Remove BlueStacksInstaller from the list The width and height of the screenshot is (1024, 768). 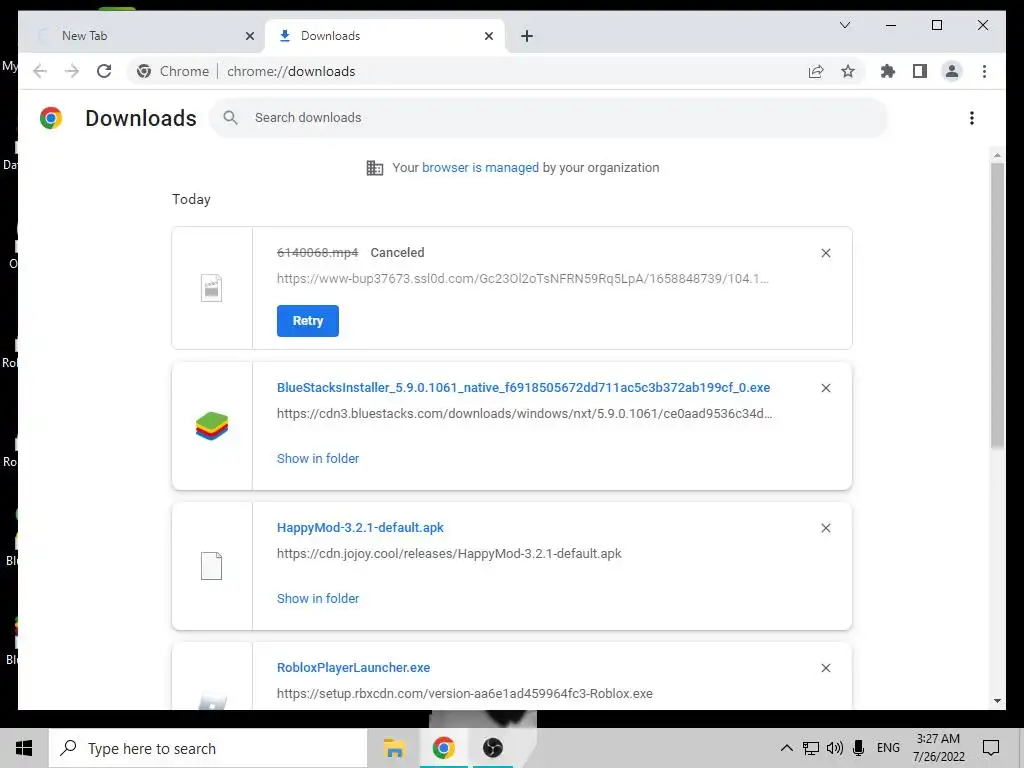point(825,388)
